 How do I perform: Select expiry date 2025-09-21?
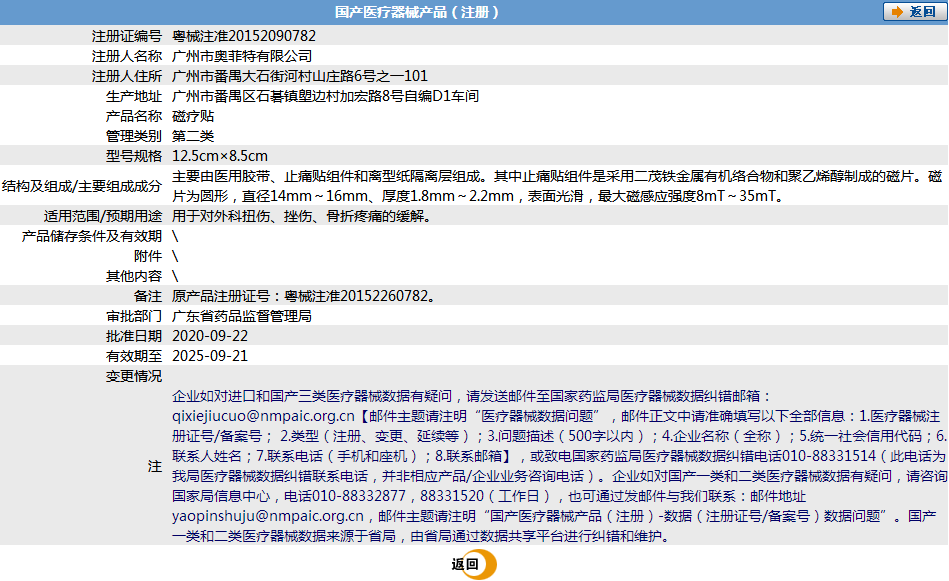click(210, 355)
